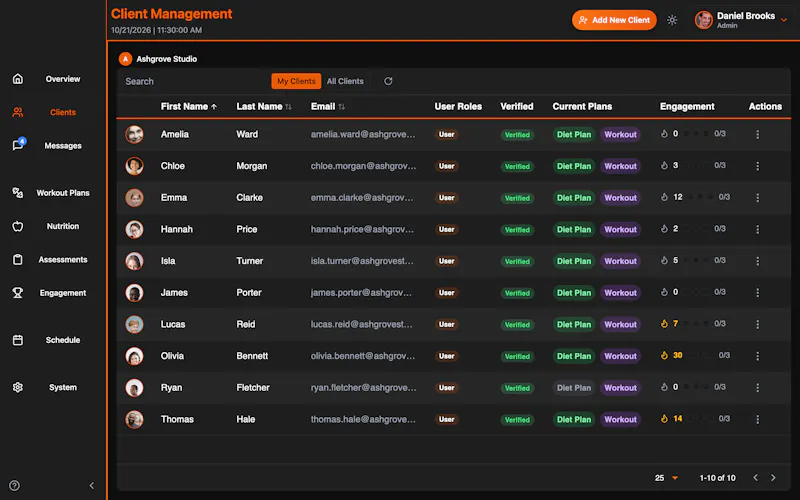Click the Search input field
This screenshot has width=800, height=500.
(x=194, y=81)
